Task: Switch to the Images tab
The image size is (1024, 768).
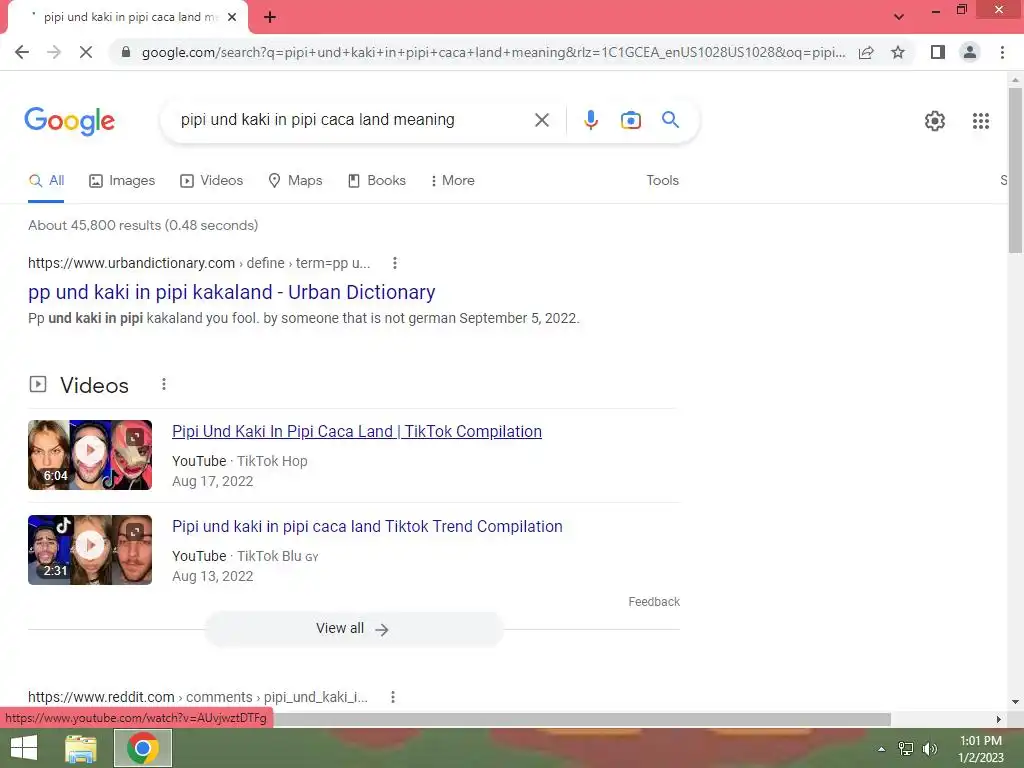Action: point(122,181)
